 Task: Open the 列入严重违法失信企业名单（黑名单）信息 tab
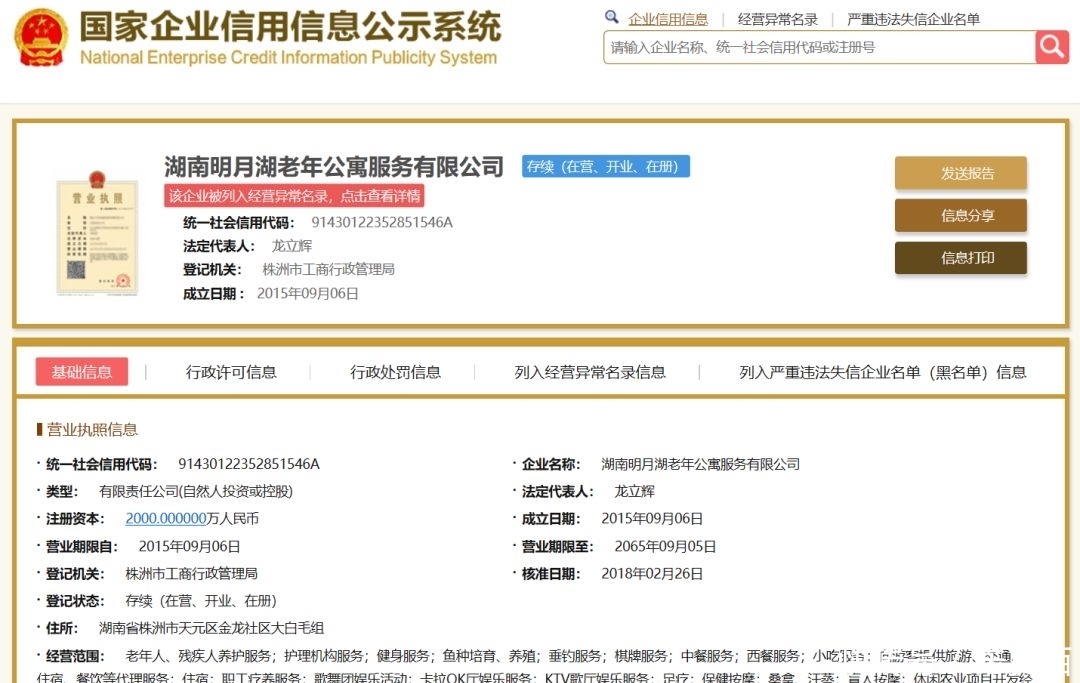[882, 372]
